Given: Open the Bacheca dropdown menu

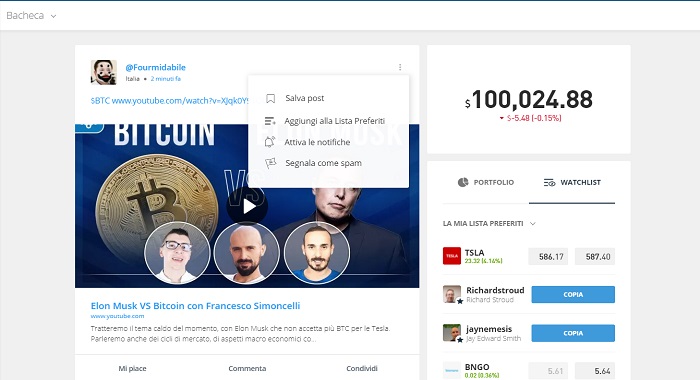Looking at the screenshot, I should point(31,16).
